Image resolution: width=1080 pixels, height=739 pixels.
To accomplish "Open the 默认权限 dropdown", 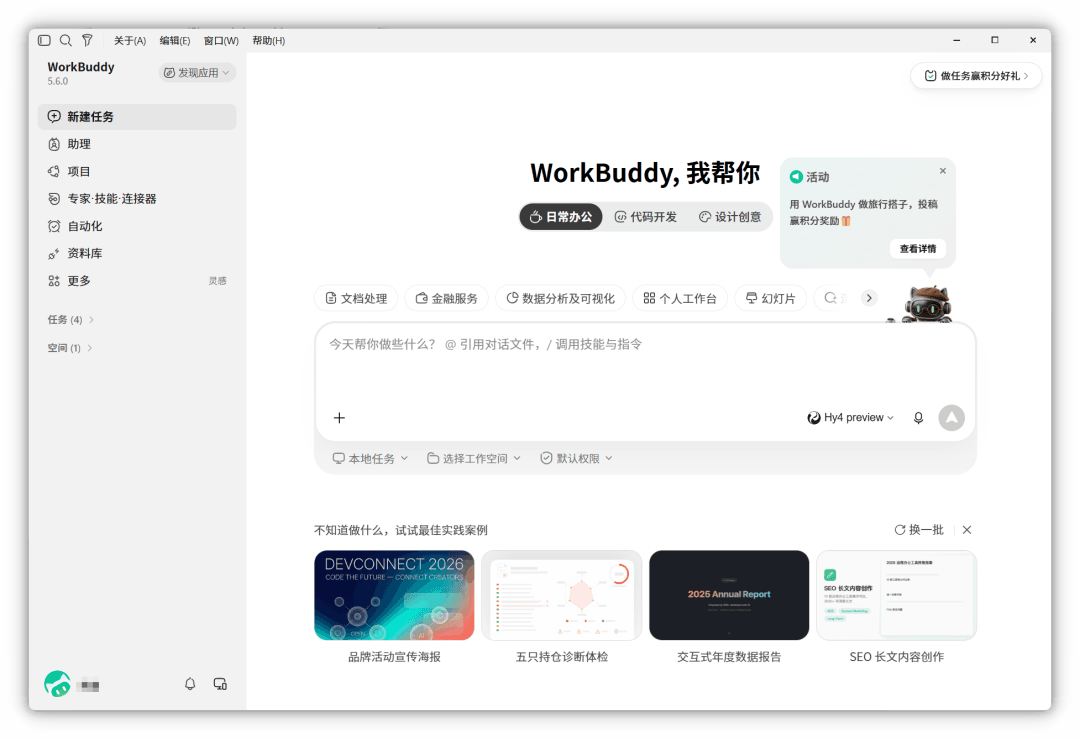I will (576, 458).
